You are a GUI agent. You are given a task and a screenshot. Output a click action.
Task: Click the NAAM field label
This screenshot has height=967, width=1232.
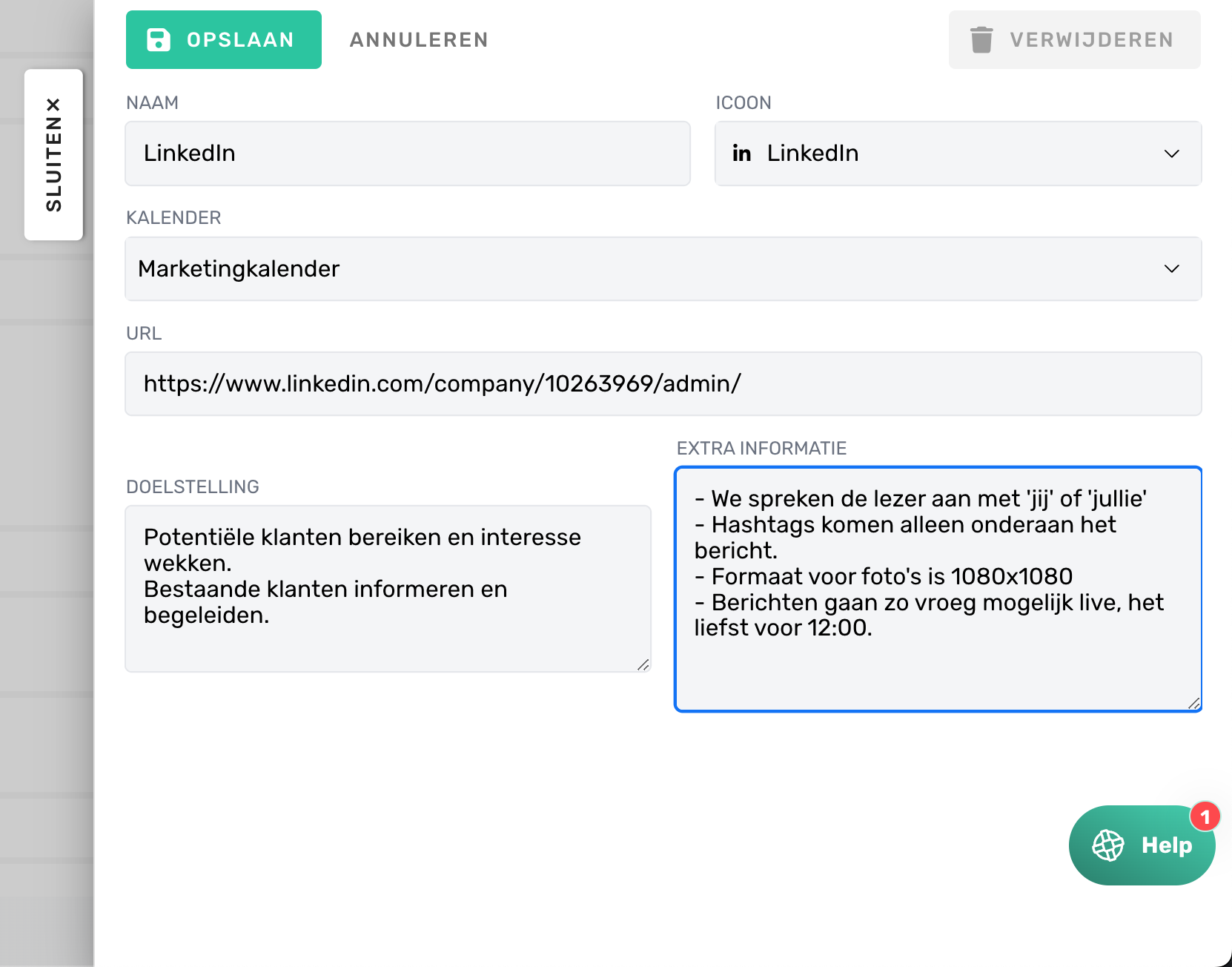pos(152,103)
